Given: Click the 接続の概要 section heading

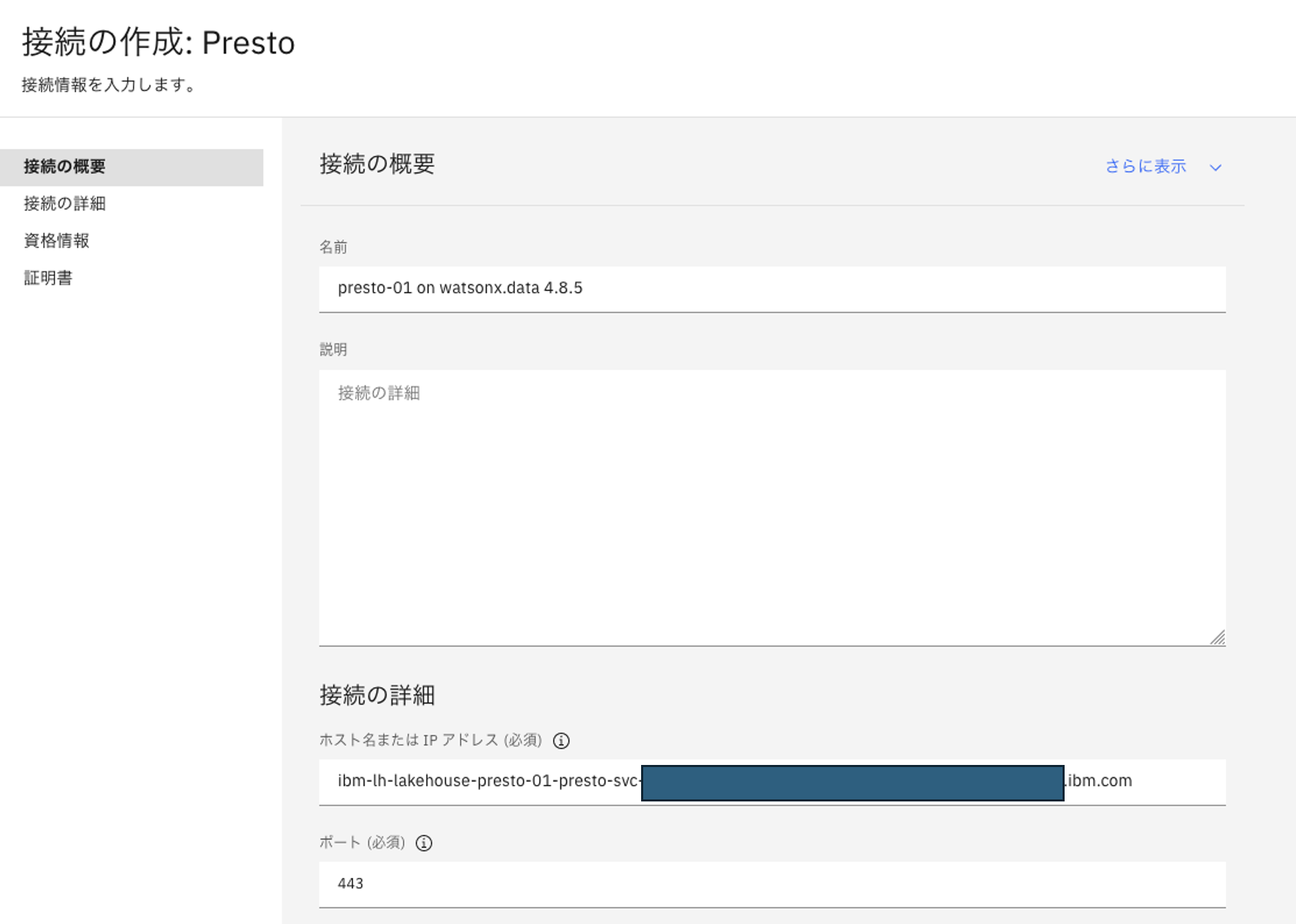Looking at the screenshot, I should [377, 165].
